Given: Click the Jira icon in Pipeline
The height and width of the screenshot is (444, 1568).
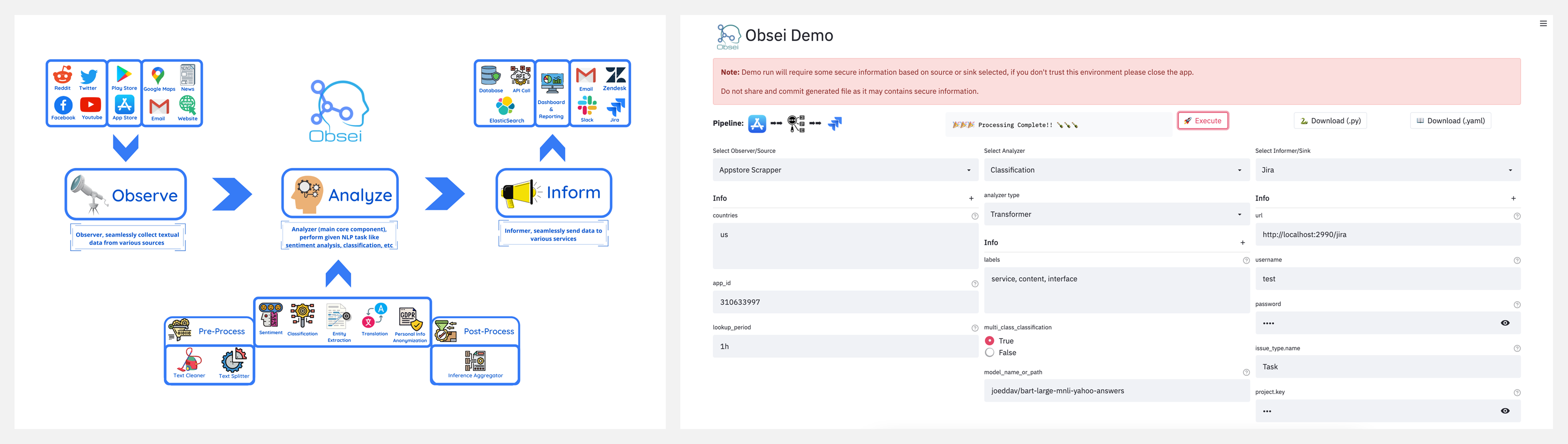Looking at the screenshot, I should 835,124.
